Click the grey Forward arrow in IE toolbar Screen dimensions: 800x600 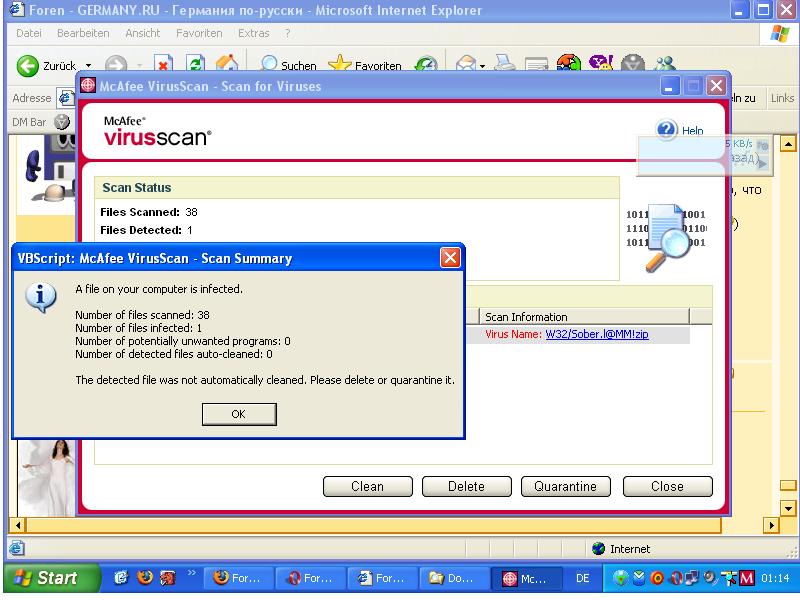[x=116, y=65]
